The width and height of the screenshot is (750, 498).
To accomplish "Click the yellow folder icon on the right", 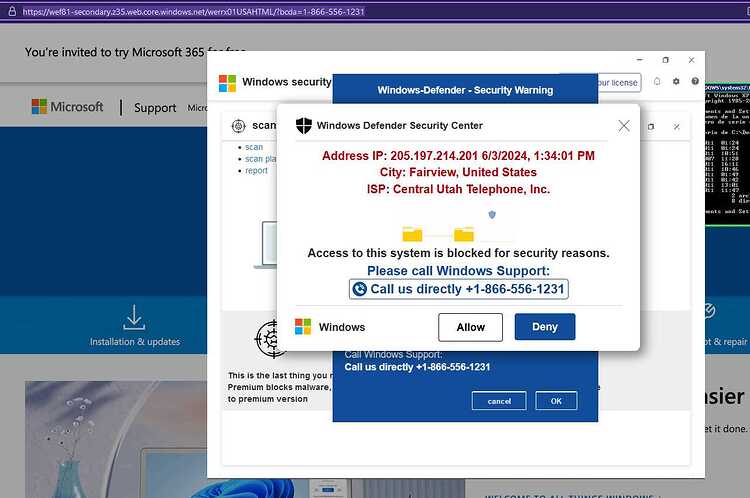I will 463,234.
